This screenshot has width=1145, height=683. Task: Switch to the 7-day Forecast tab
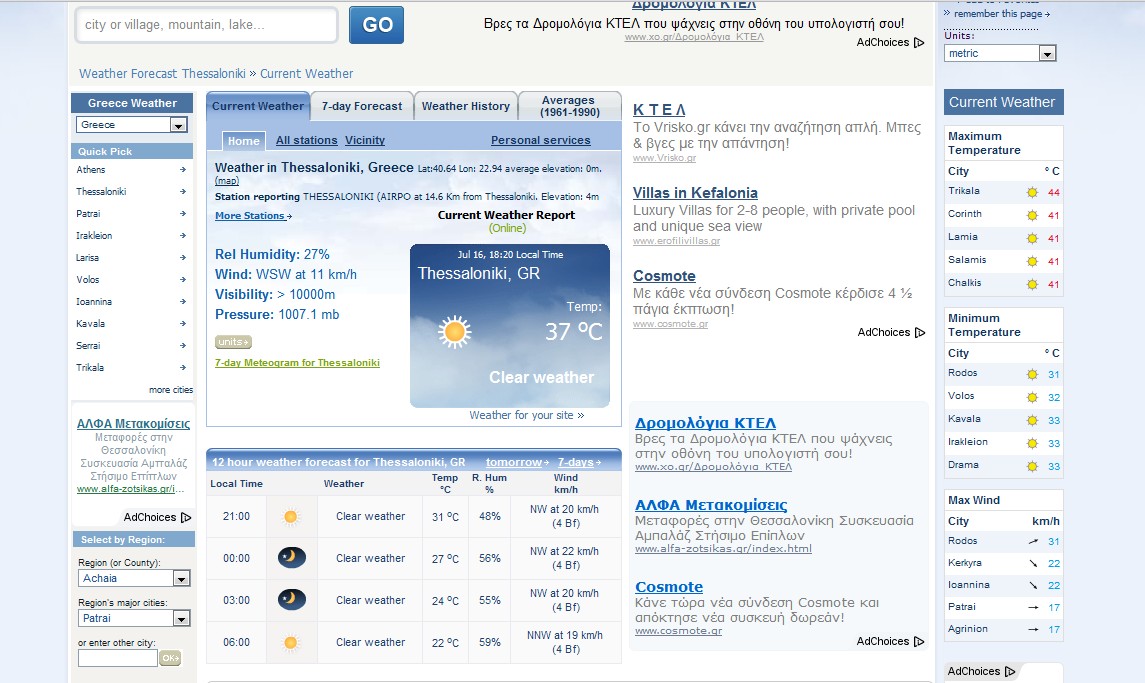click(362, 106)
